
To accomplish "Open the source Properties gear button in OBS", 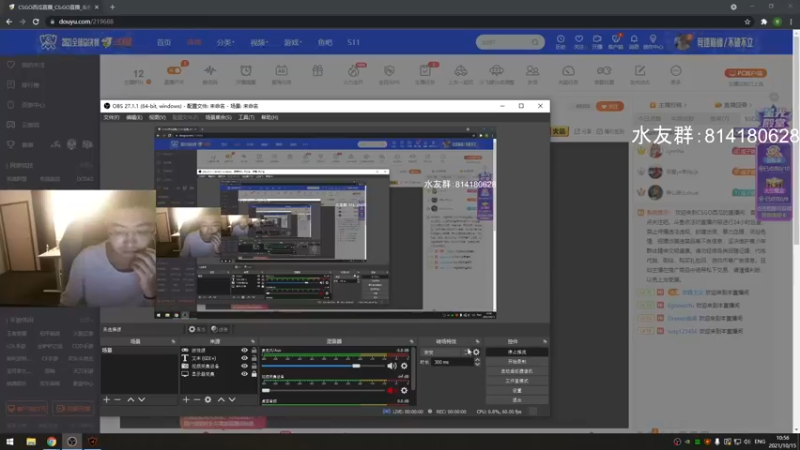I will 196,329.
